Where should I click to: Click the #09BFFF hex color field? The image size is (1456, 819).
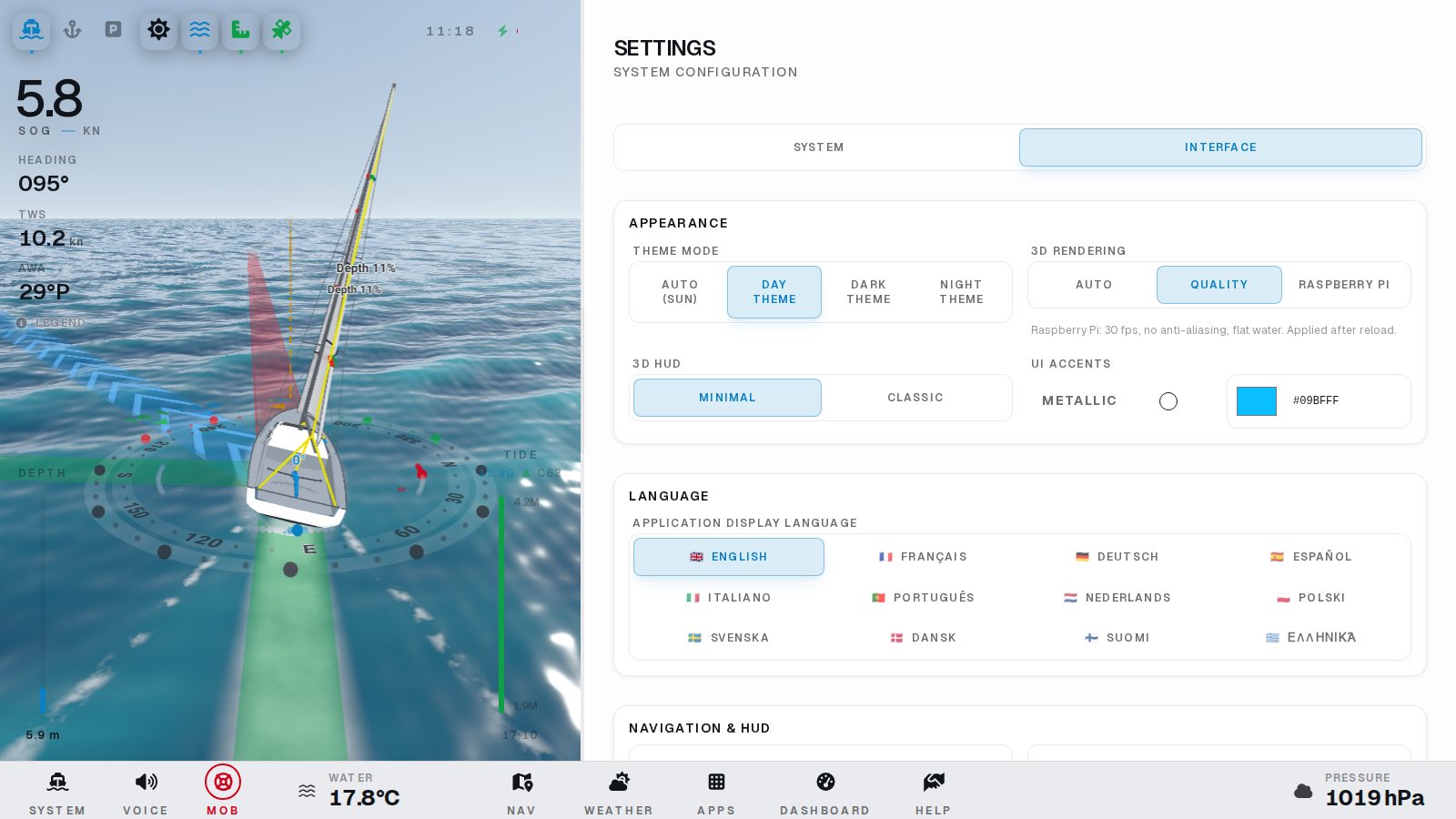(x=1316, y=400)
